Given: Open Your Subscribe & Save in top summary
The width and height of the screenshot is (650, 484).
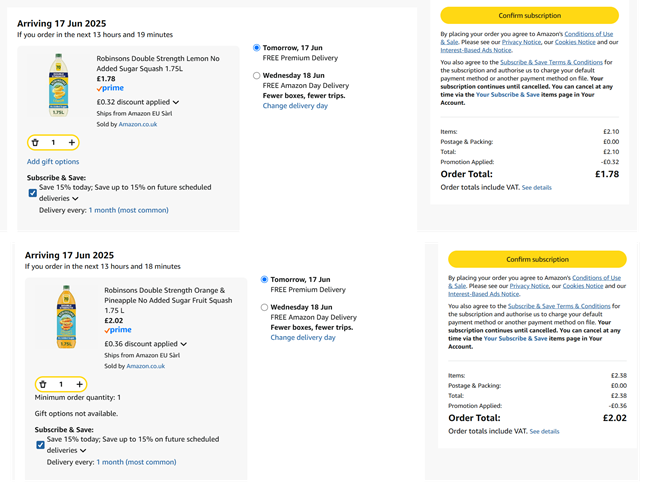Looking at the screenshot, I should tap(508, 94).
